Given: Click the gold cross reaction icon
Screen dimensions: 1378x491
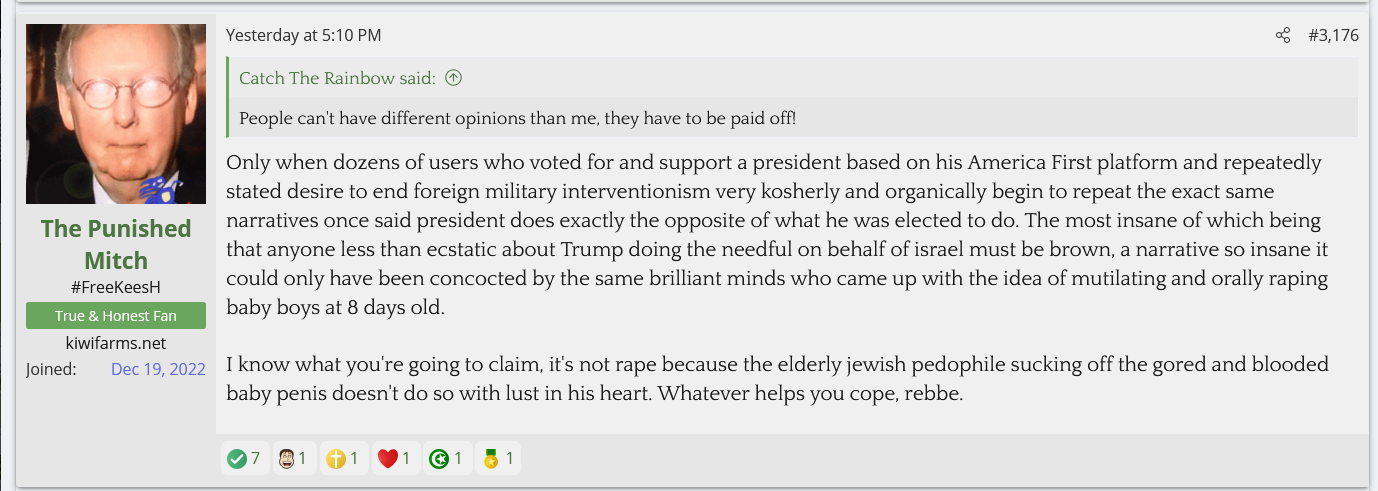Looking at the screenshot, I should click(x=336, y=459).
